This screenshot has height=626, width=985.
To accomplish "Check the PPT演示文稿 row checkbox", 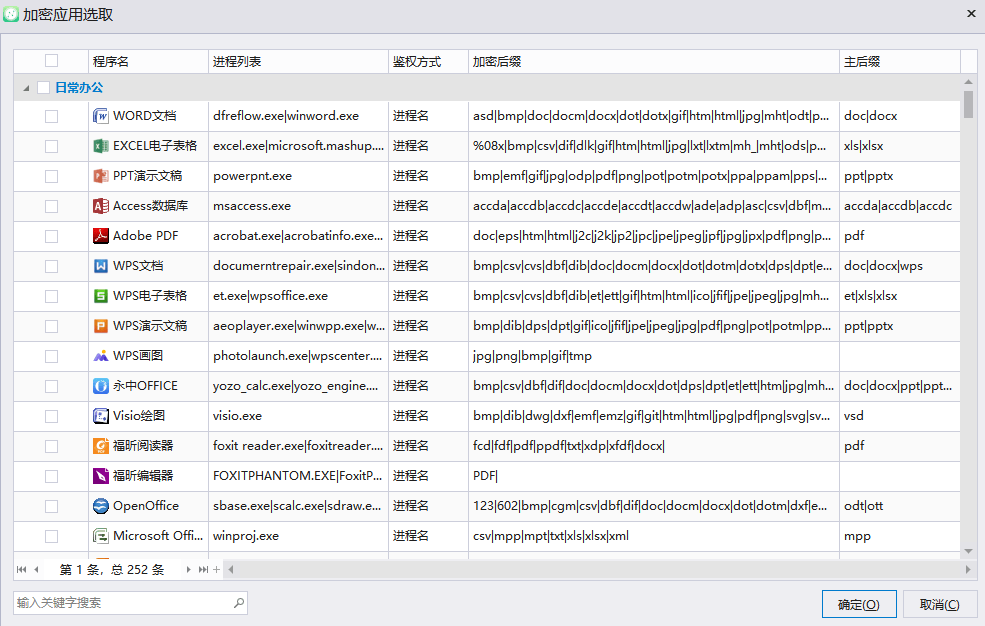I will (x=52, y=176).
